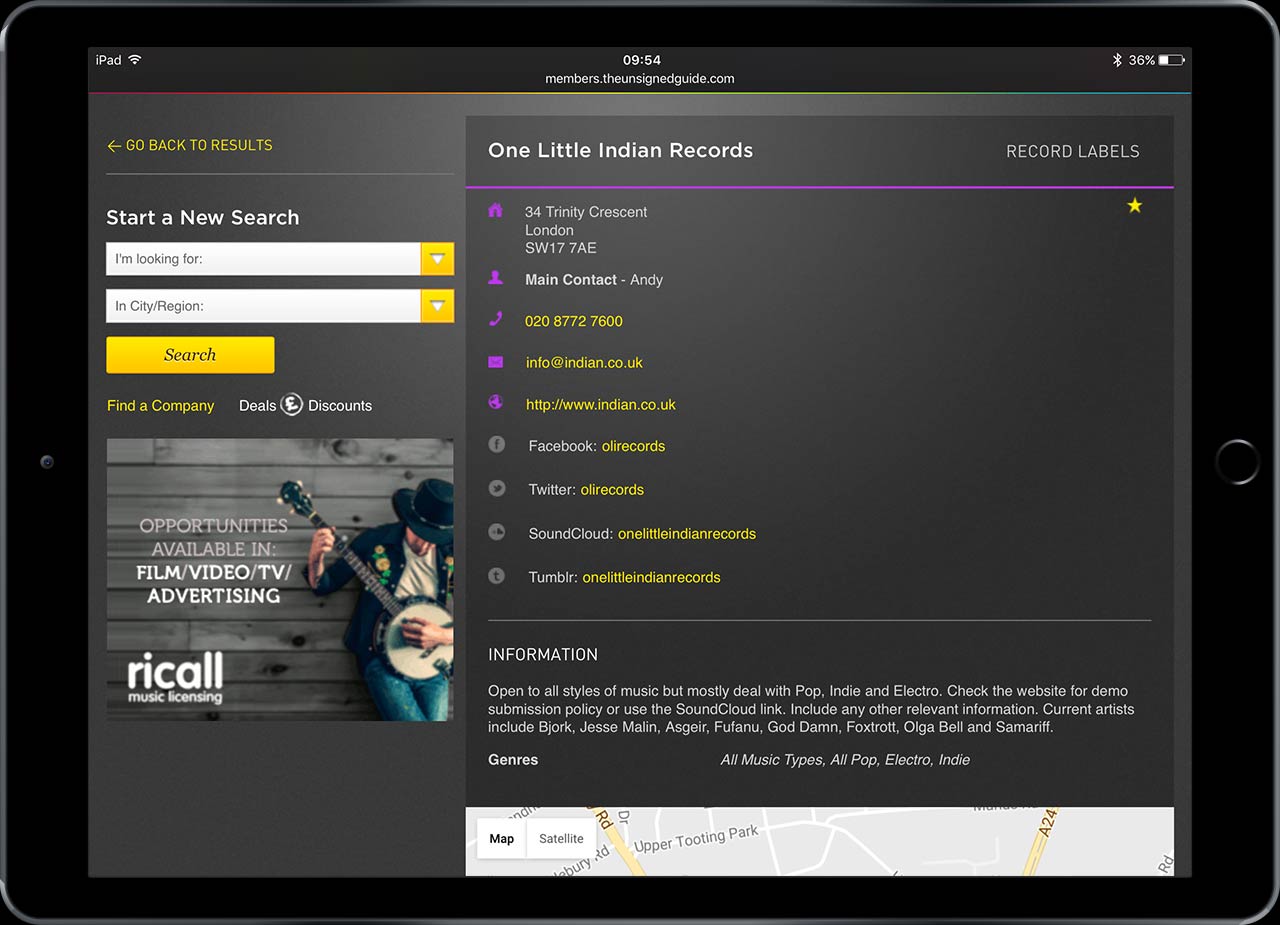Viewport: 1280px width, 925px height.
Task: Open Find a Company link
Action: point(160,405)
